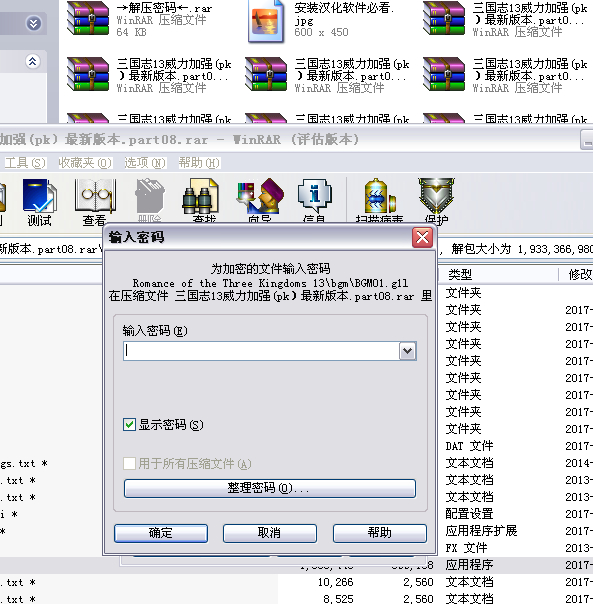Toggle the Show password (显示密码) checkbox
This screenshot has height=604, width=593.
(x=129, y=424)
